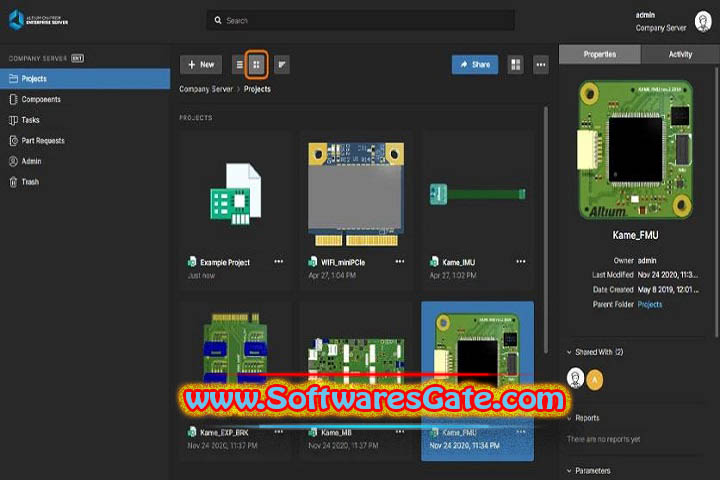Click the Example Project name label

coord(225,262)
